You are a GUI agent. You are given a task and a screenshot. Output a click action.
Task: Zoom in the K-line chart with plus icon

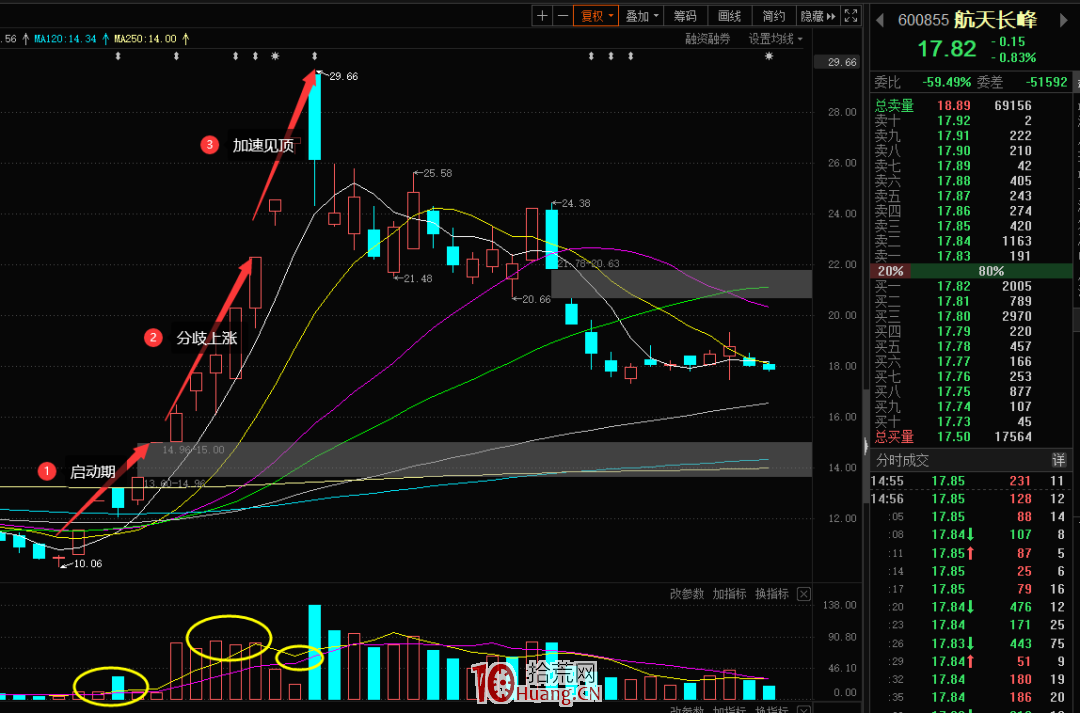pyautogui.click(x=542, y=16)
